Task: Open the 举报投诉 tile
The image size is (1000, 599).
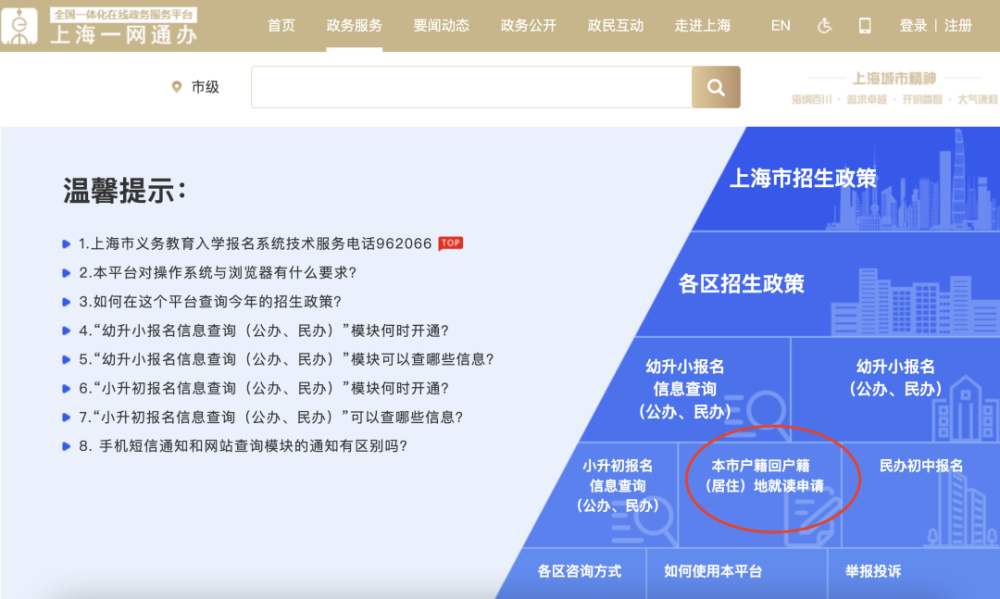Action: point(873,571)
